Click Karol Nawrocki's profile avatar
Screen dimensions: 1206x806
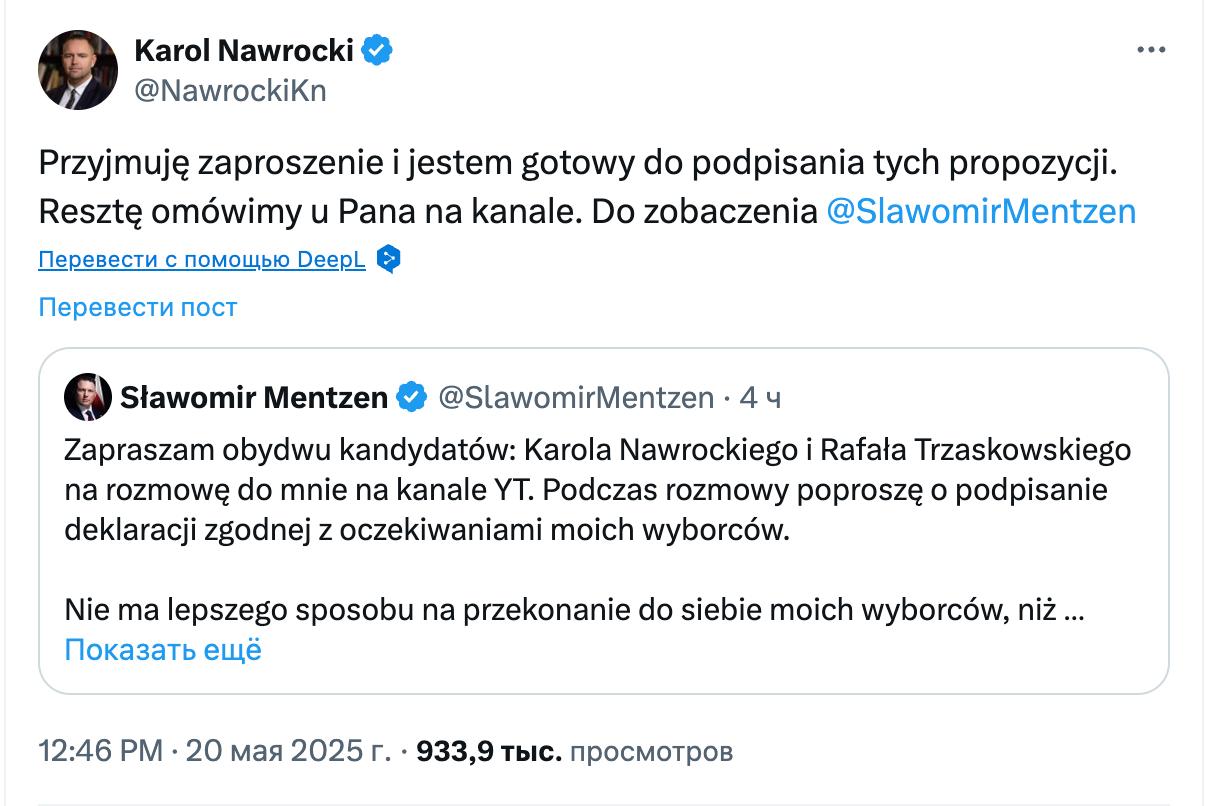(x=78, y=69)
